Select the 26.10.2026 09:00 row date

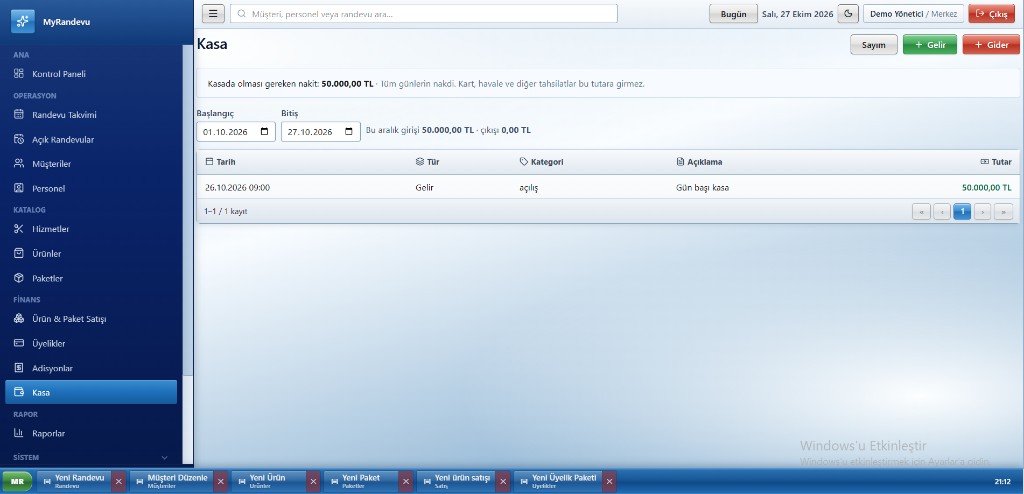click(237, 188)
